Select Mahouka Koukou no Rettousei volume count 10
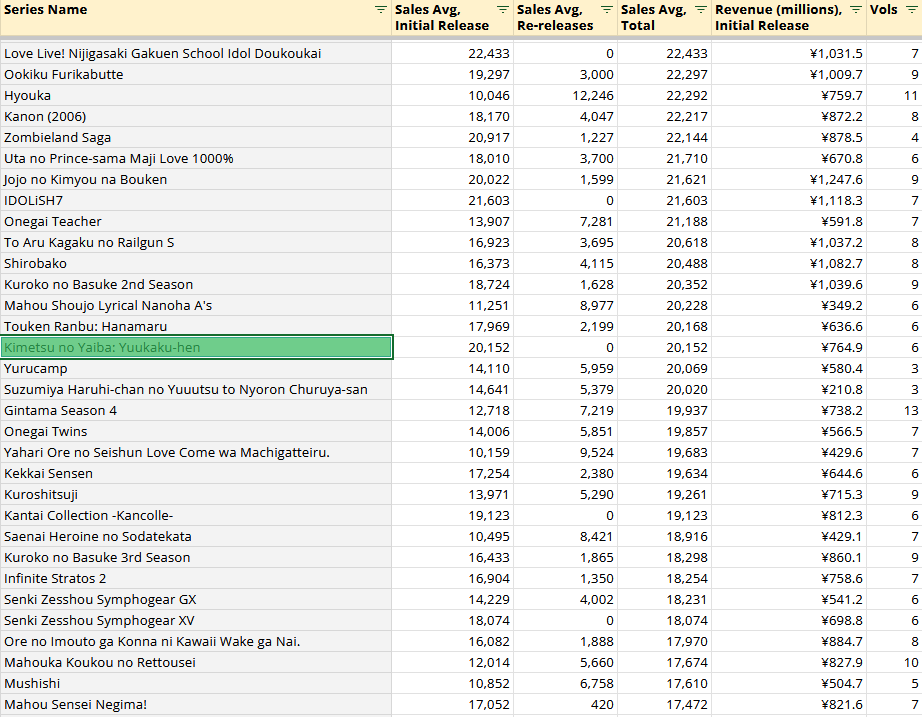The height and width of the screenshot is (717, 922). 894,663
